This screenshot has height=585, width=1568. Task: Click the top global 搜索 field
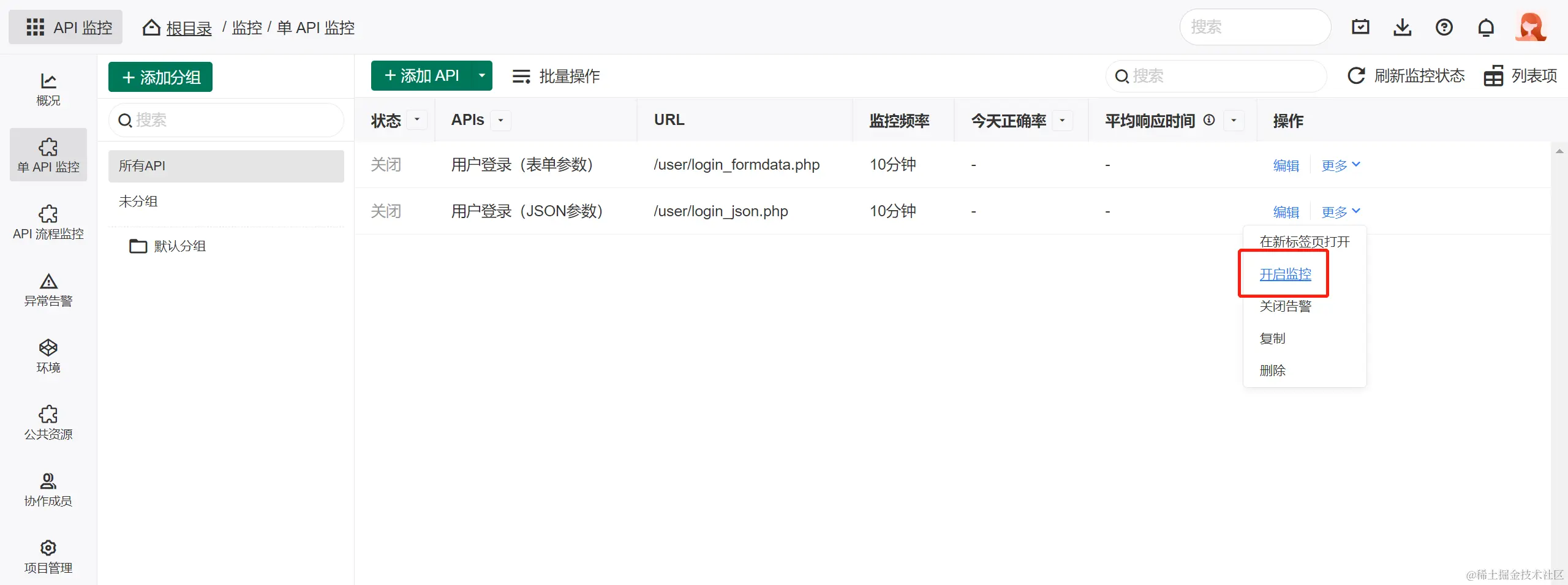tap(1255, 27)
